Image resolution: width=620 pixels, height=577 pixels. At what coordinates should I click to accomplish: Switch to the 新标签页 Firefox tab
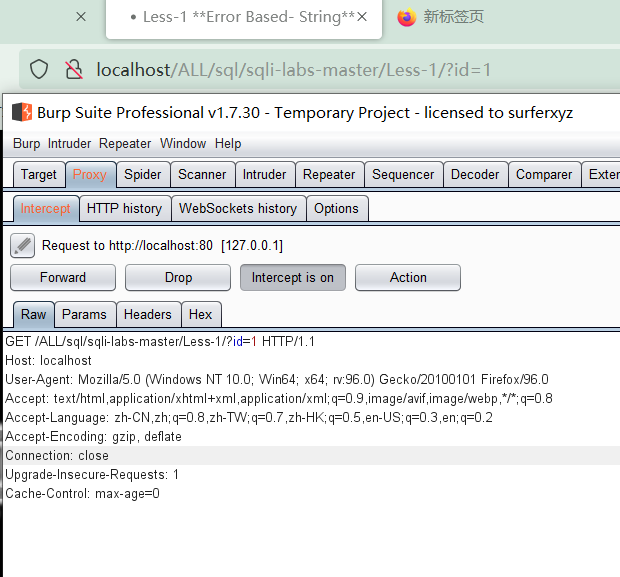tap(453, 17)
